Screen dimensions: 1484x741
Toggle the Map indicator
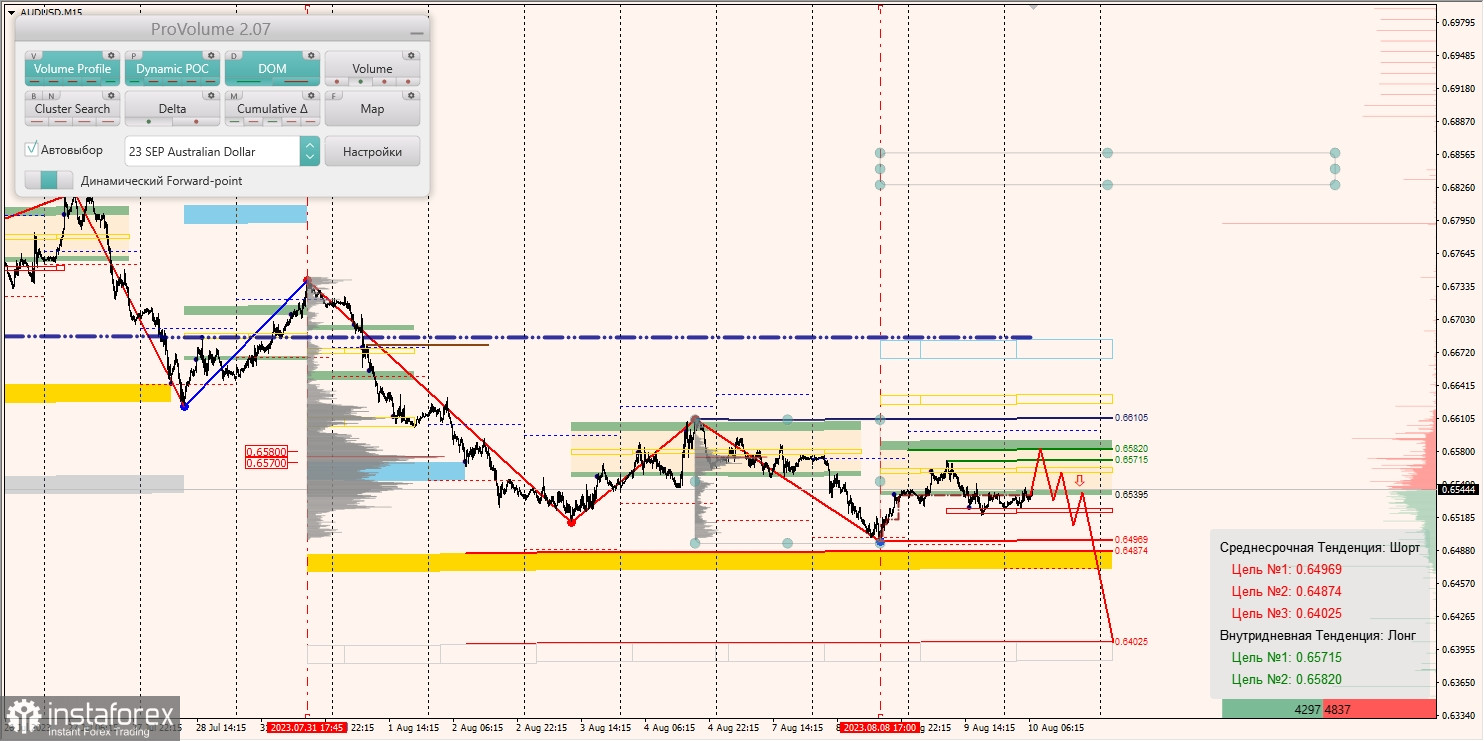tap(372, 109)
